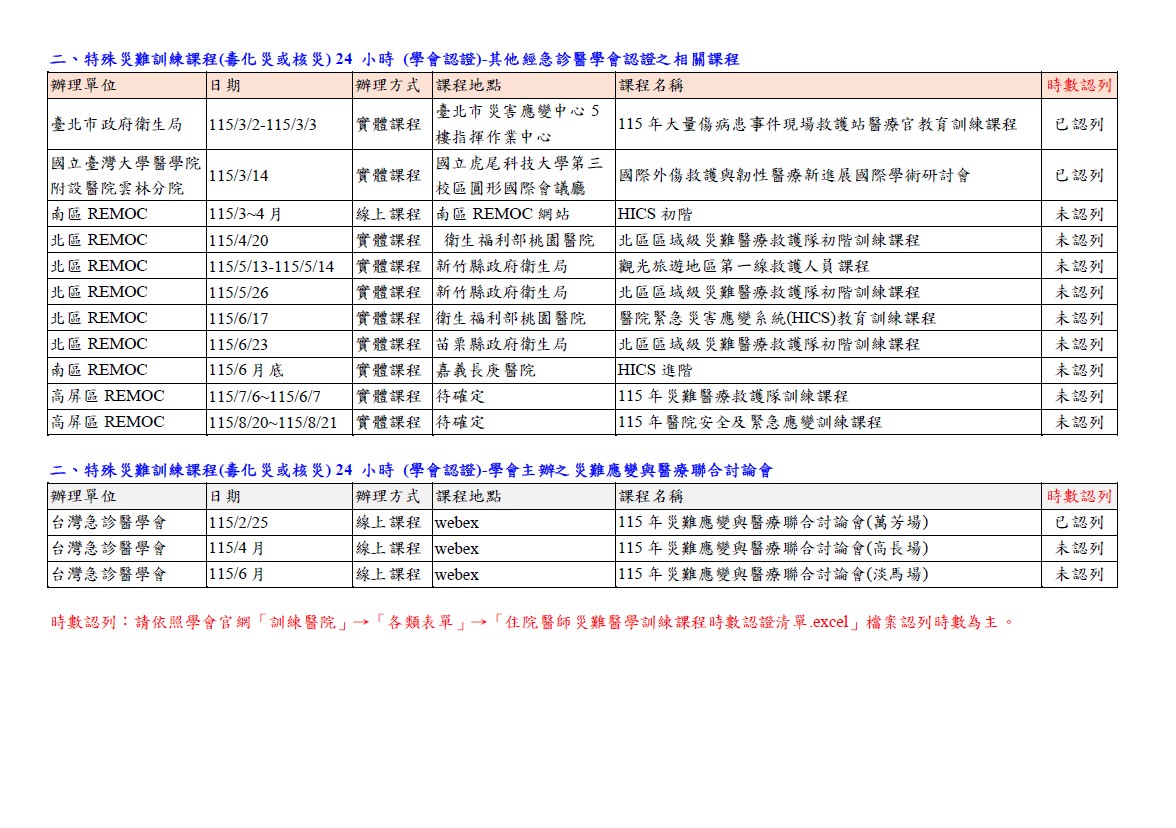
Task: Click the 觀光旅遊地區第一線救護人員課程 course name
Action: [x=743, y=266]
